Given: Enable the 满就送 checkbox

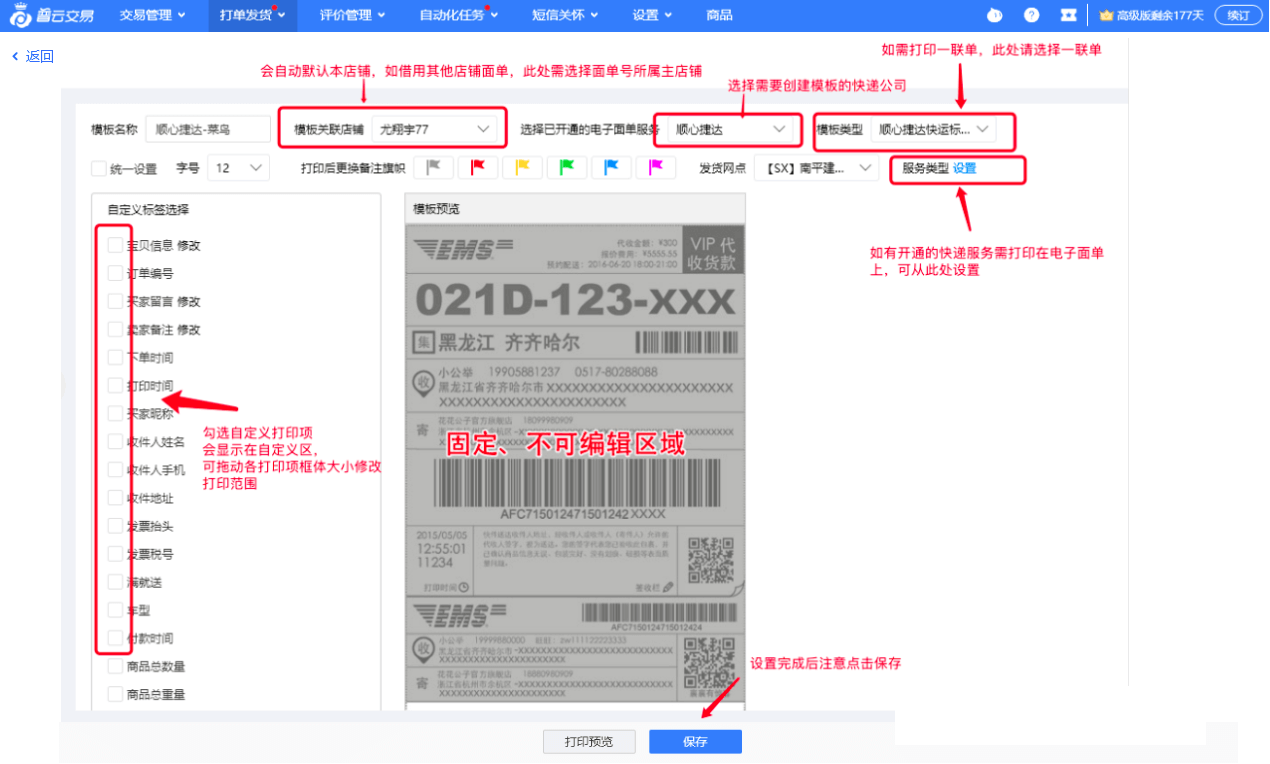Looking at the screenshot, I should [x=115, y=581].
